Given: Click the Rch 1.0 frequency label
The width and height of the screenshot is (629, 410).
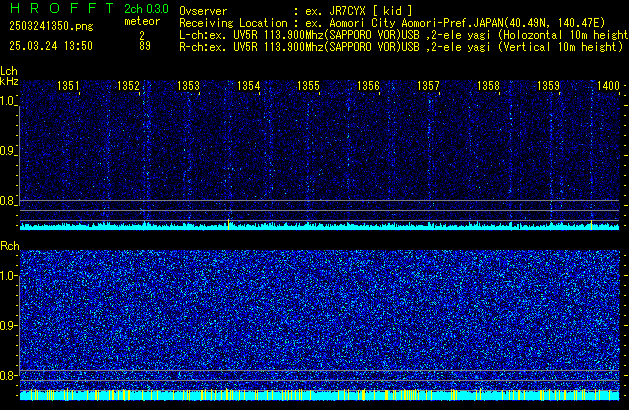Looking at the screenshot, I should pyautogui.click(x=7, y=276).
